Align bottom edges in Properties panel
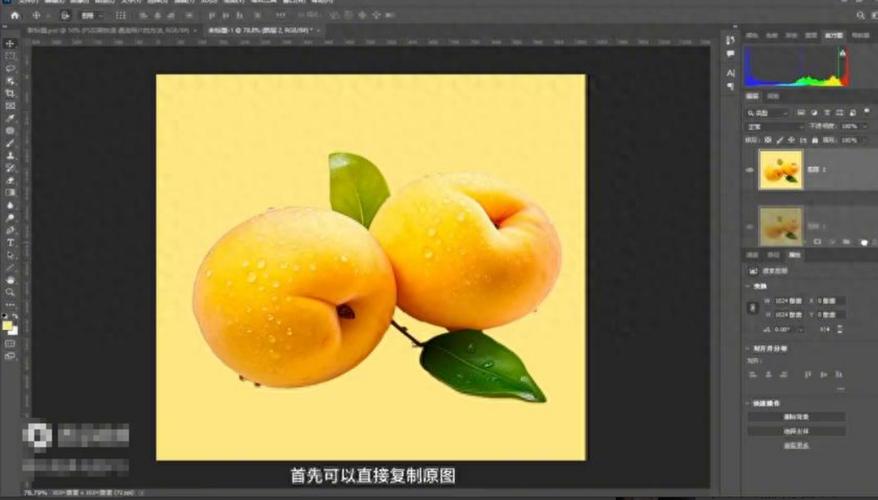Viewport: 878px width, 500px height. pos(839,374)
